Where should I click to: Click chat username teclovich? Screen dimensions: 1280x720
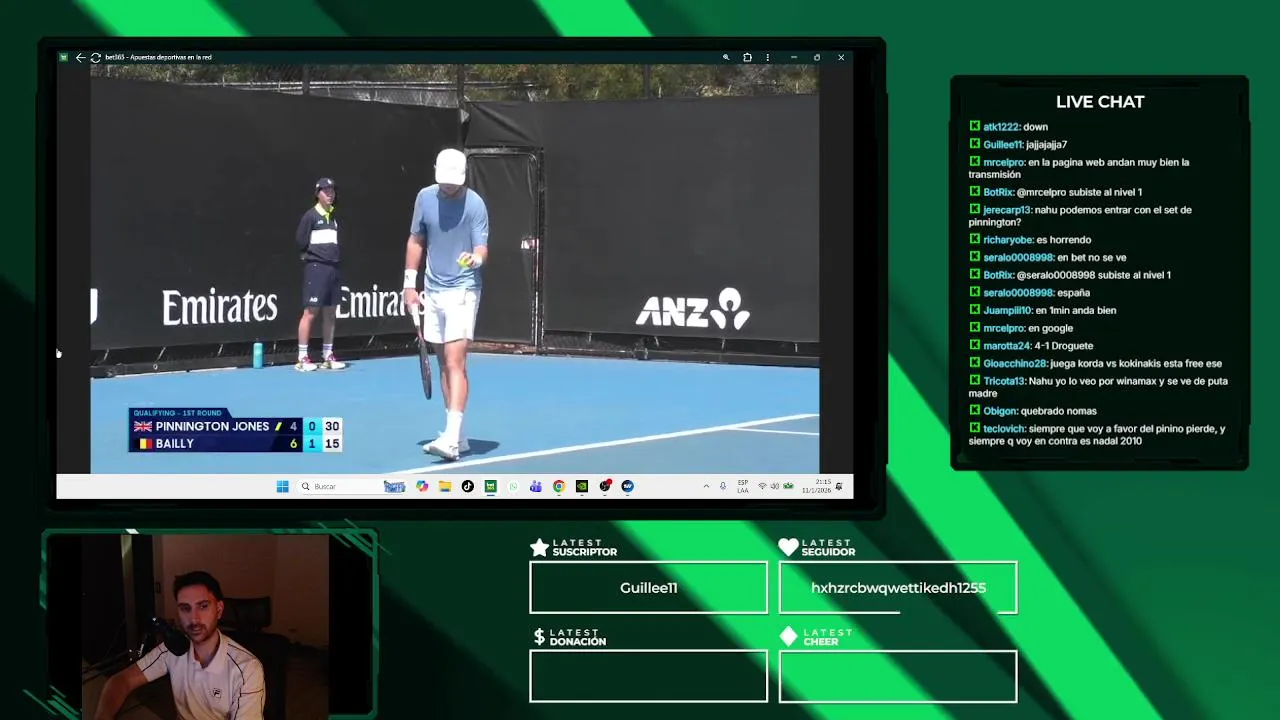1004,429
